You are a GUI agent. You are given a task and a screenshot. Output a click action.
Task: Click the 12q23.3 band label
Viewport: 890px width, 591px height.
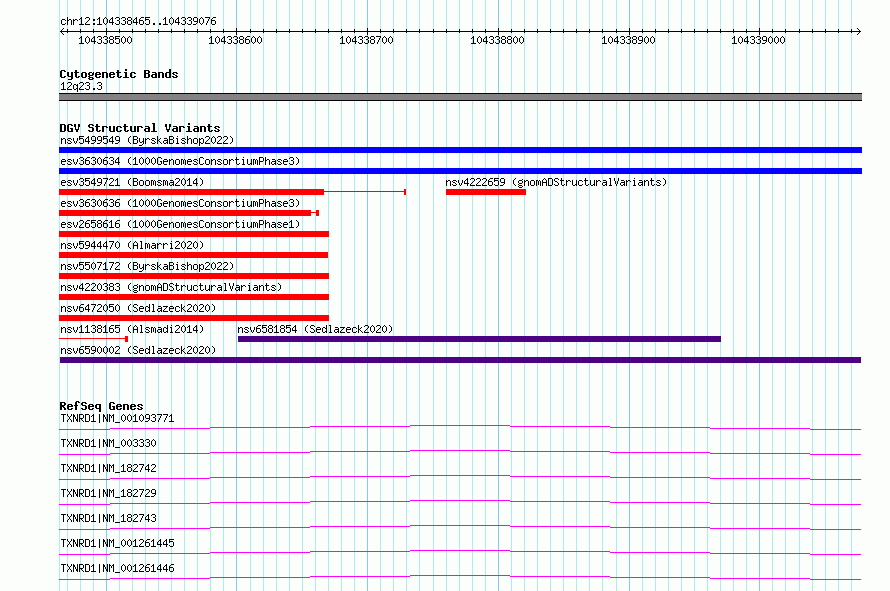point(81,86)
